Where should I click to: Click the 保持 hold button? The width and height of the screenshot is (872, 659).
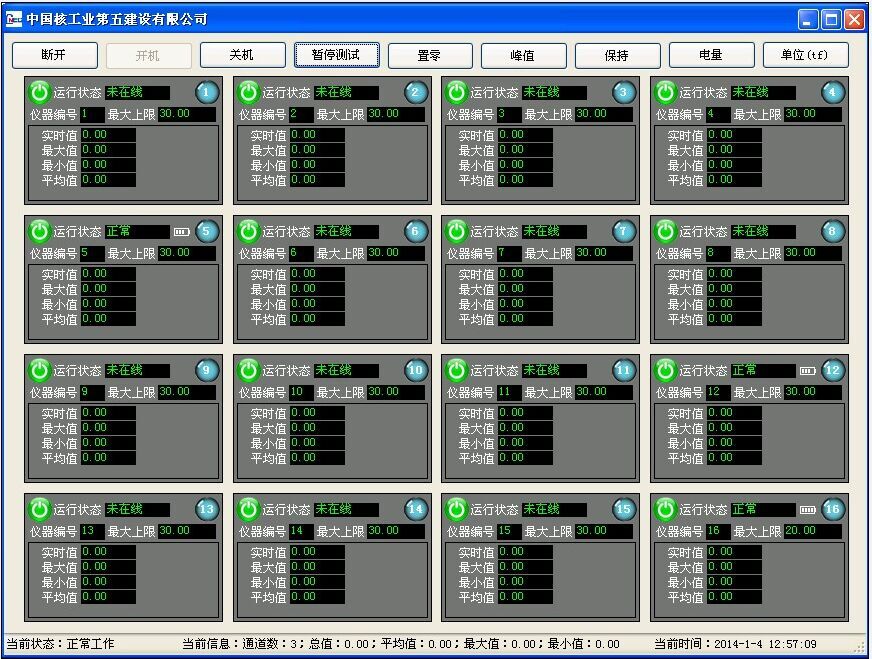click(x=617, y=55)
